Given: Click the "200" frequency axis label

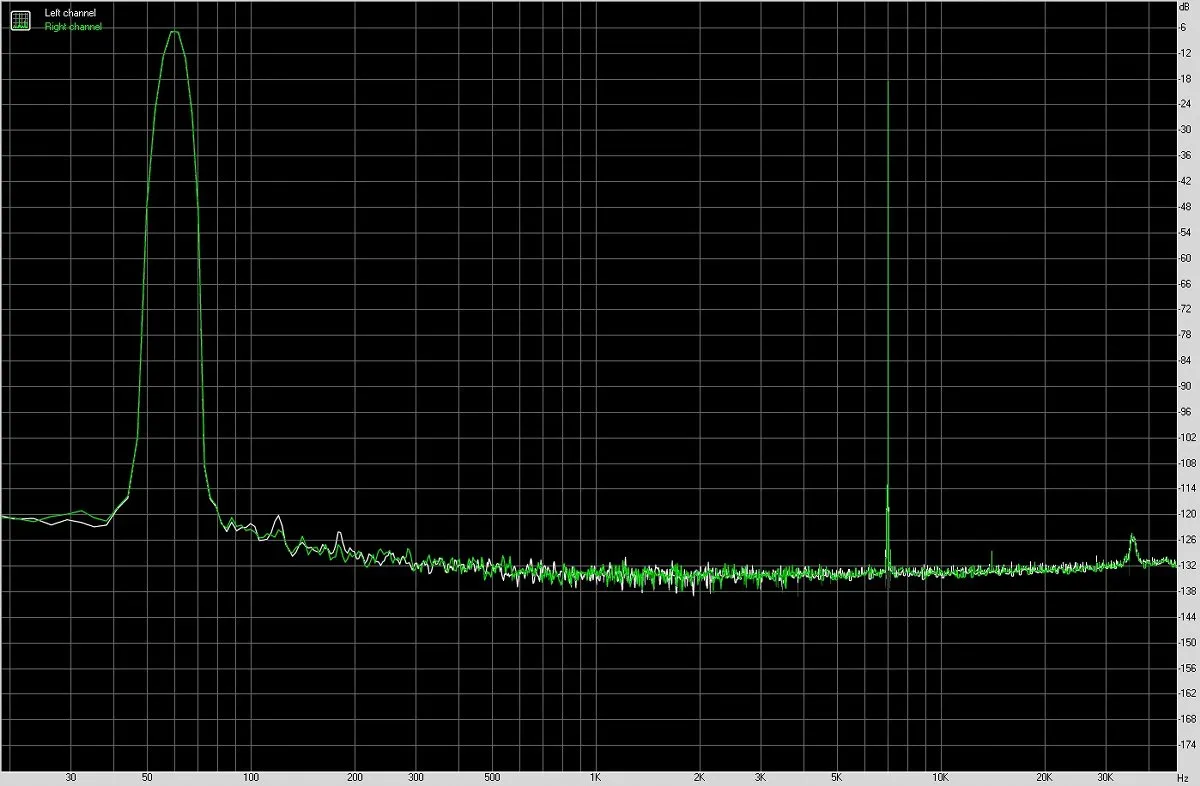Looking at the screenshot, I should click(355, 776).
